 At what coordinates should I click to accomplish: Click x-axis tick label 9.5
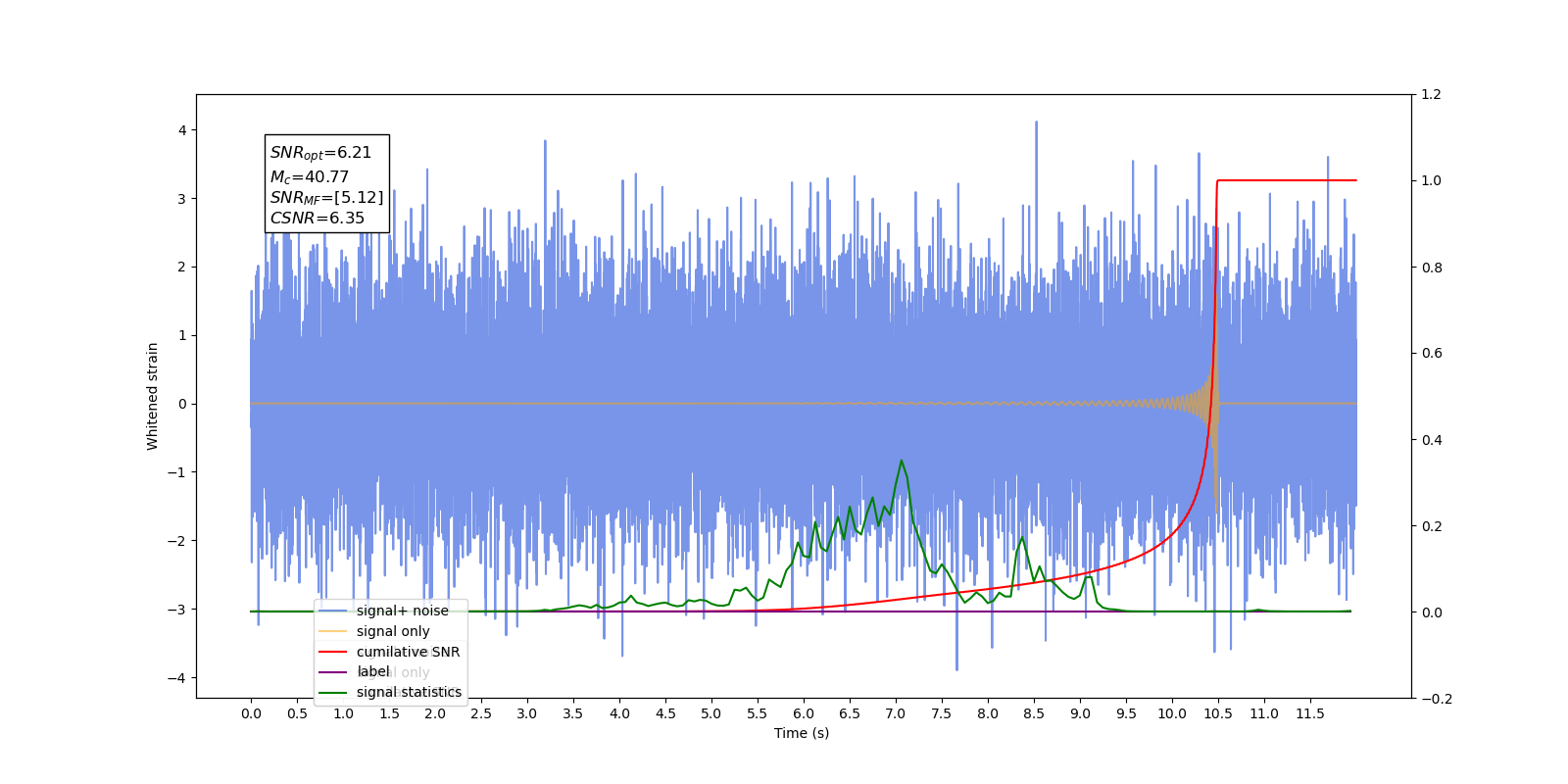click(x=1126, y=713)
